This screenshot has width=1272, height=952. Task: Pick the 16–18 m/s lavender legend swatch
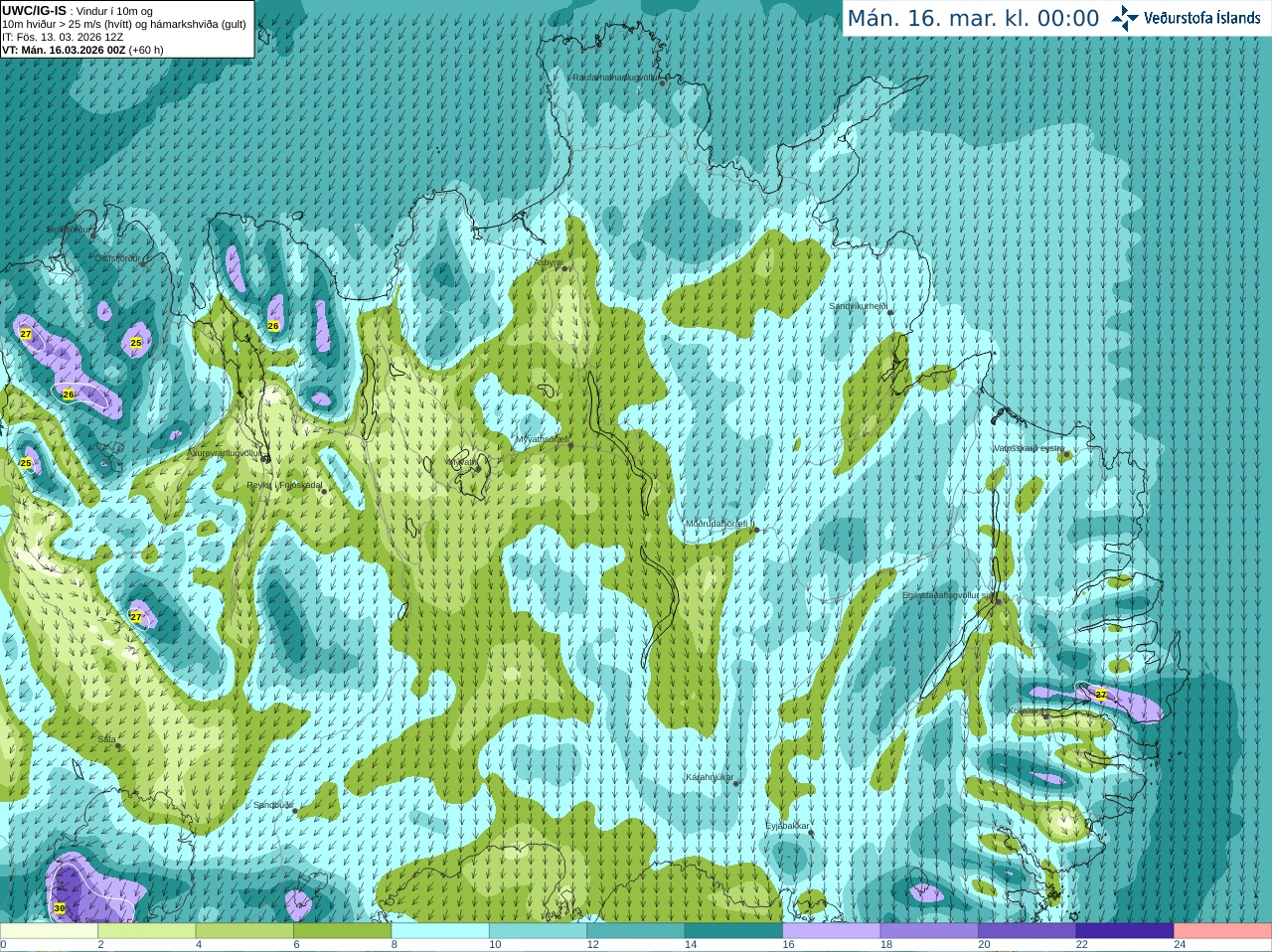pyautogui.click(x=832, y=931)
